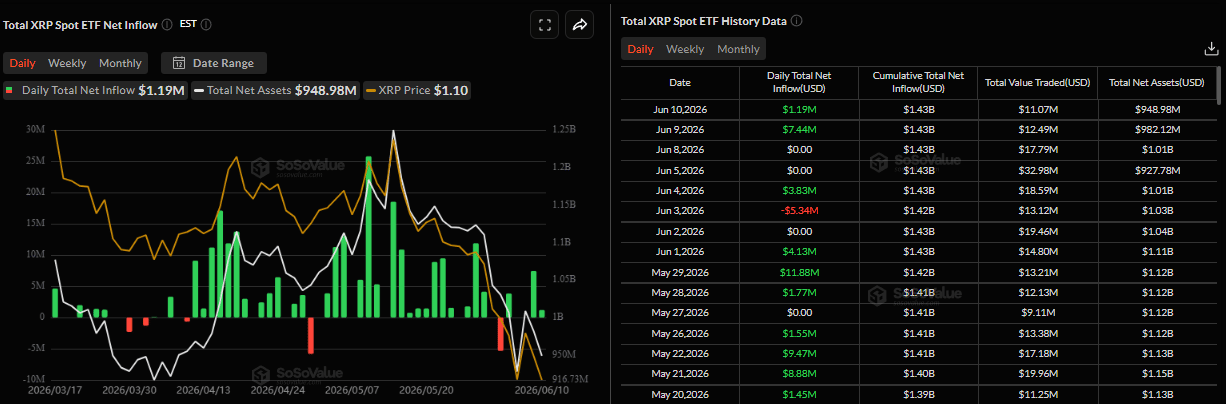This screenshot has width=1226, height=404.
Task: Click Total Net Assets(USD) column header
Action: (1156, 83)
